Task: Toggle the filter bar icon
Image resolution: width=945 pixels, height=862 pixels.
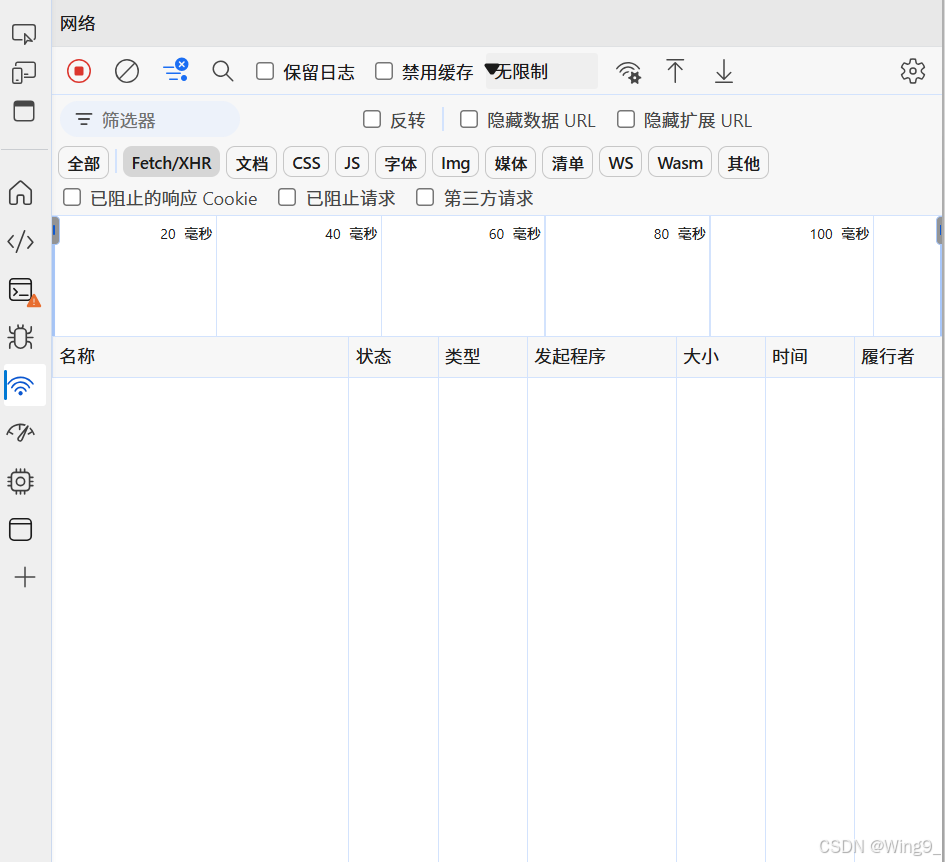Action: pyautogui.click(x=175, y=71)
